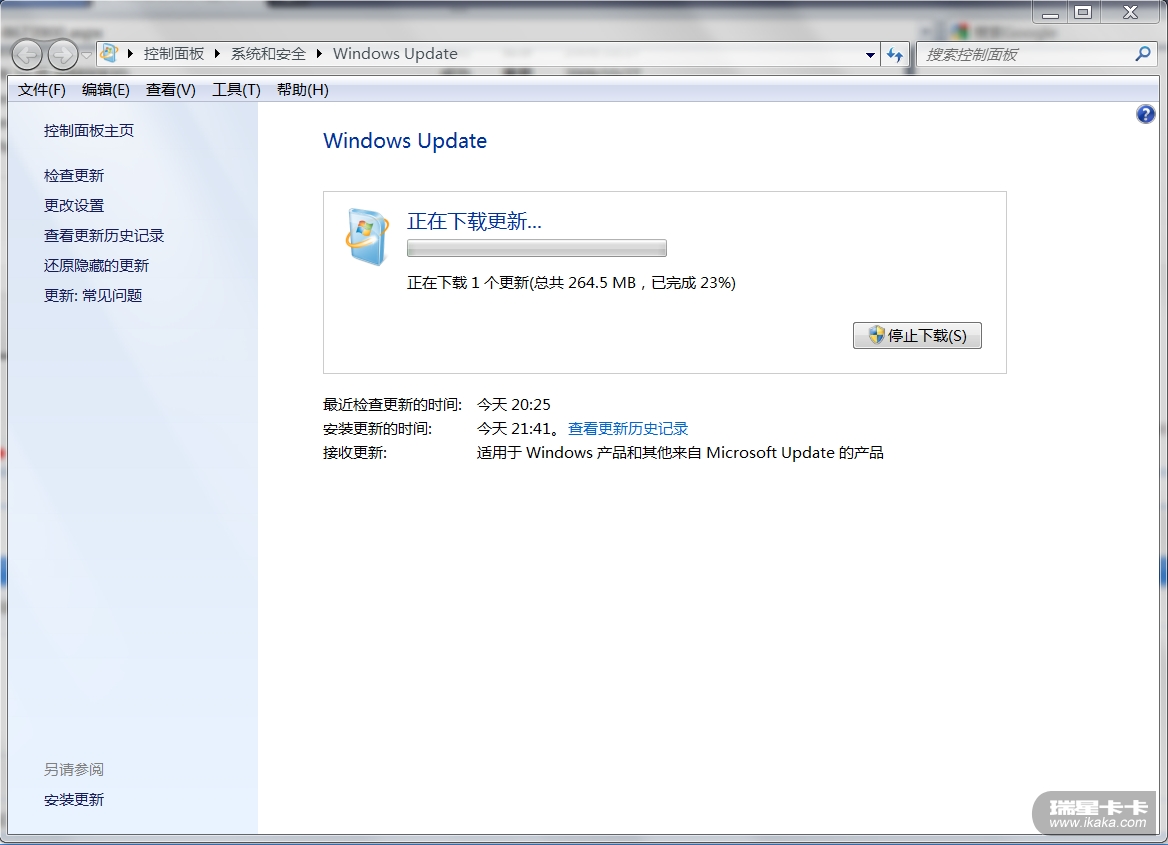Open recent pages dropdown beside Forward arrow
Screen dimensions: 1168x845
click(x=86, y=55)
